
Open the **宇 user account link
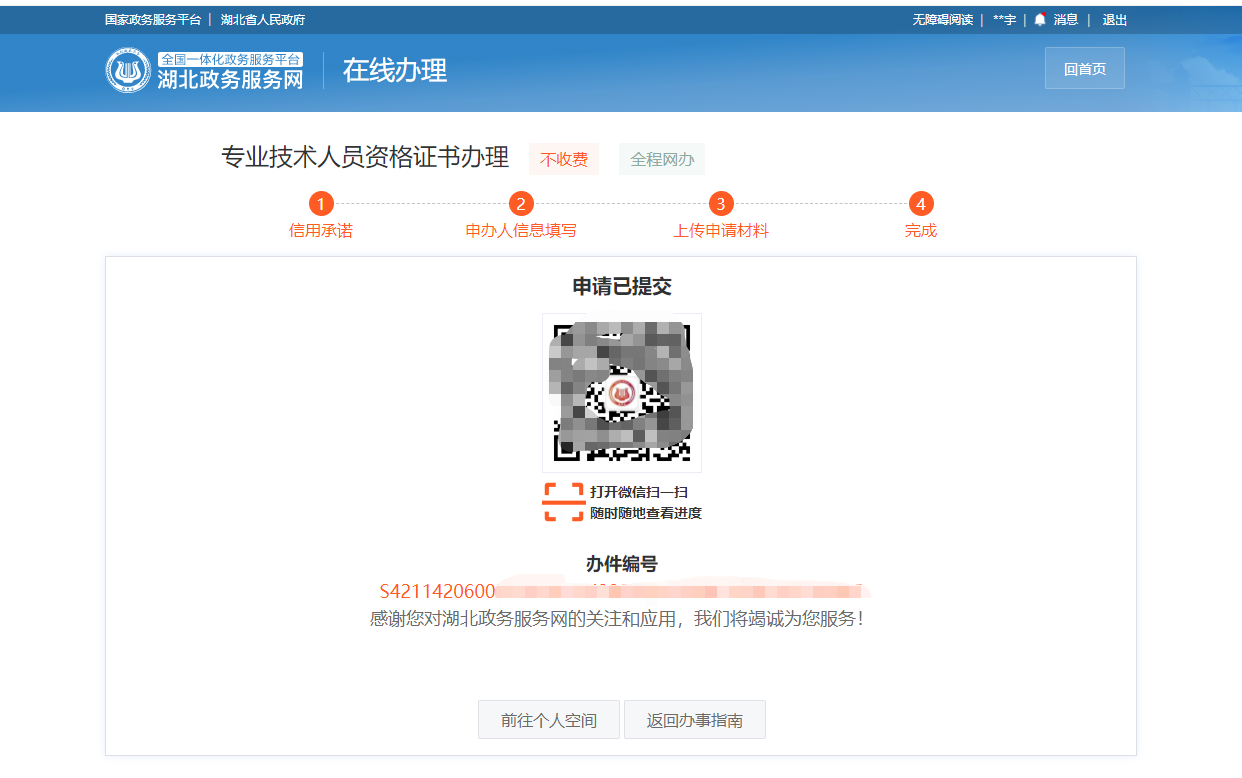[x=1004, y=20]
